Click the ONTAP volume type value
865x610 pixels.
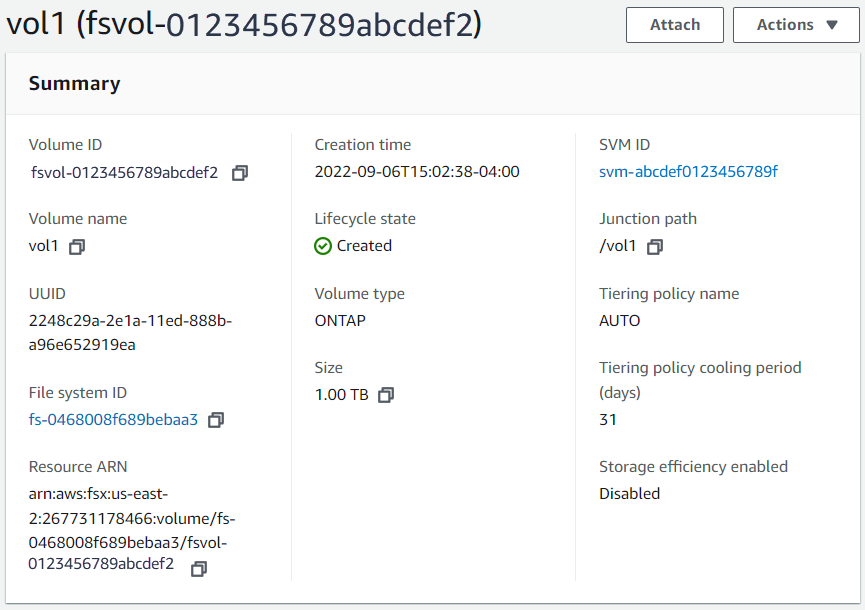[341, 321]
